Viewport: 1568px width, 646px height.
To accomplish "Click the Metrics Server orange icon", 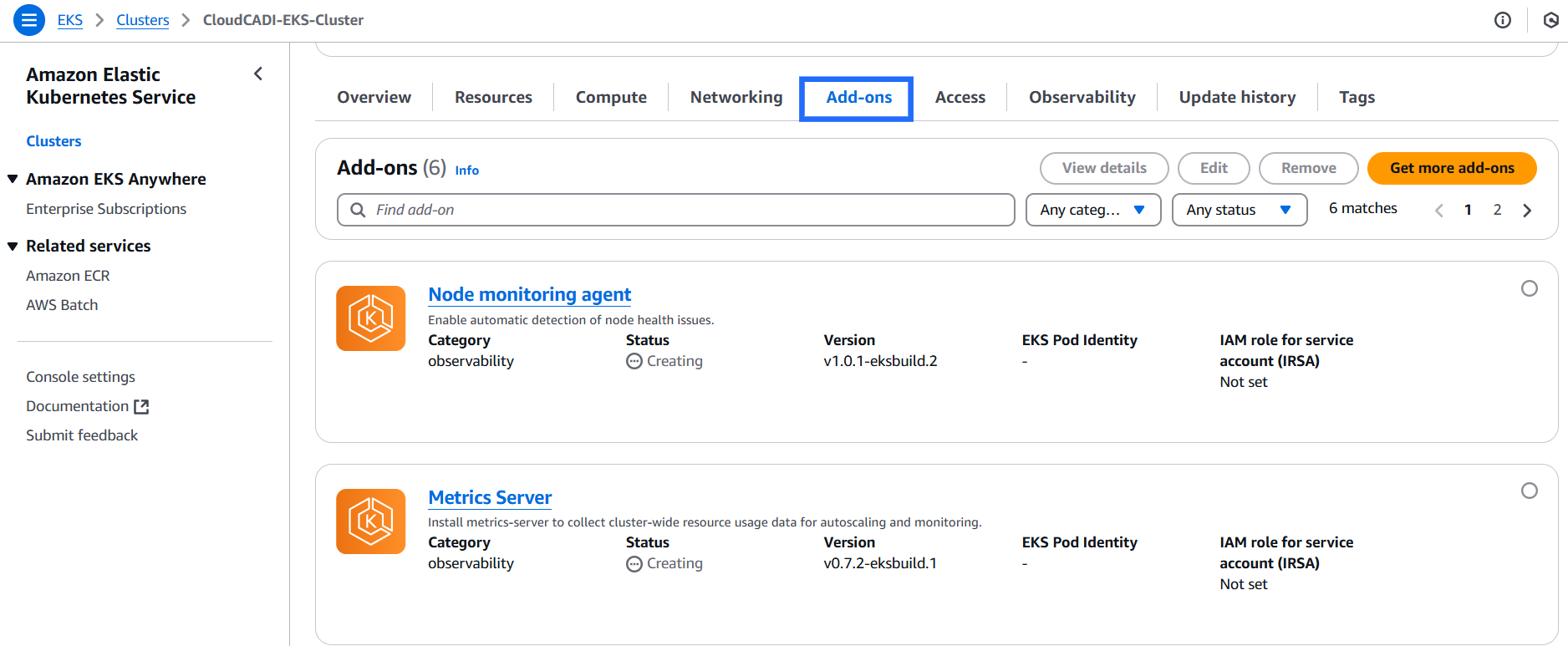I will [370, 521].
